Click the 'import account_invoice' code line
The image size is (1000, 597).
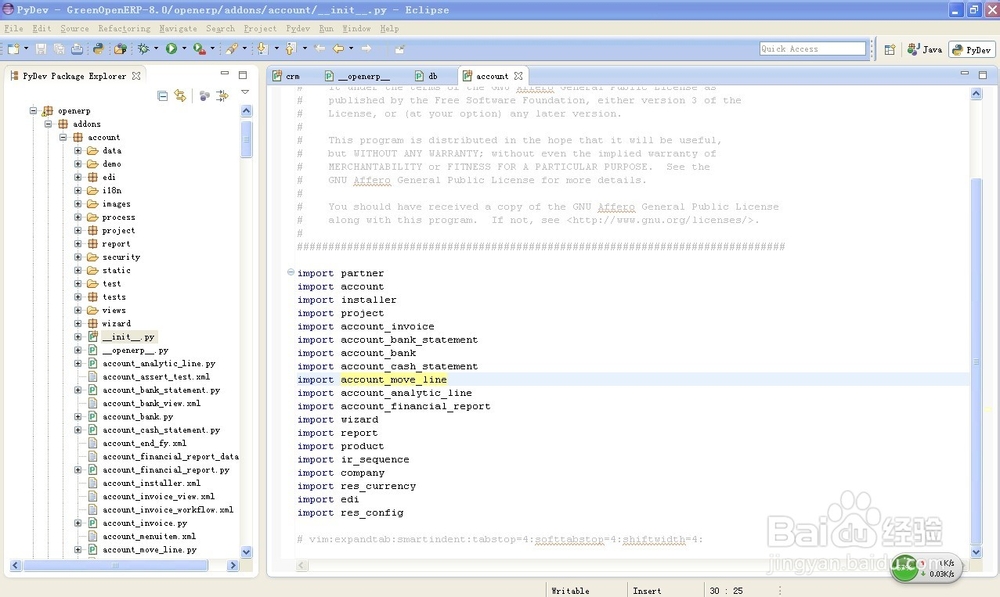pos(365,327)
